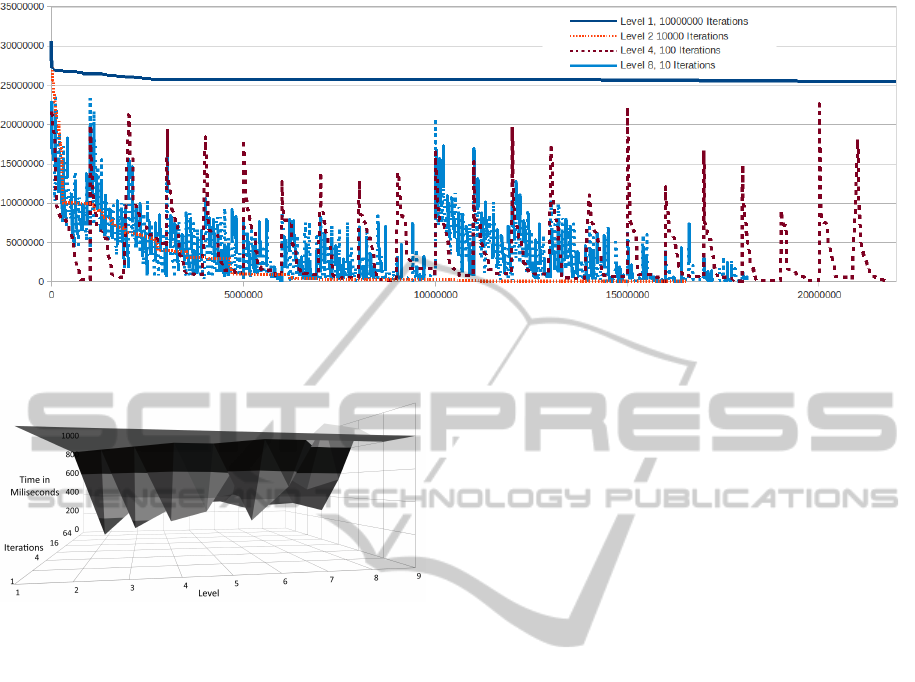The height and width of the screenshot is (682, 915).
Task: Select the "Iterations" axis title on 3D chart
Action: click(24, 547)
